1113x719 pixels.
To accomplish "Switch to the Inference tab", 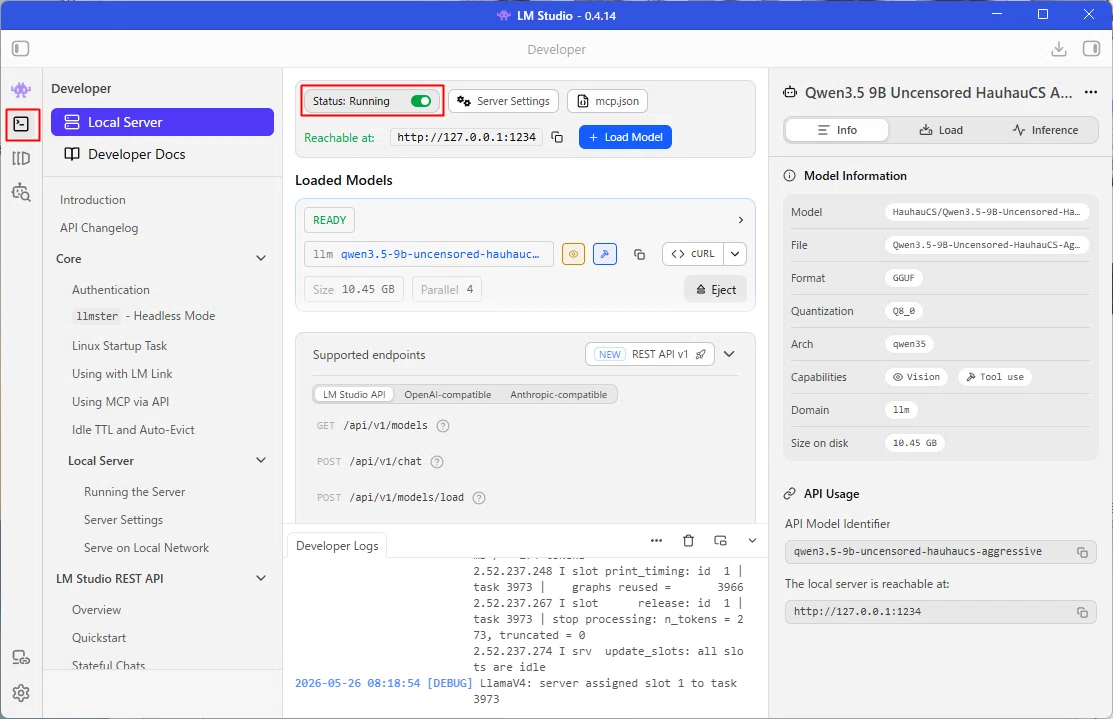I will (x=1045, y=130).
